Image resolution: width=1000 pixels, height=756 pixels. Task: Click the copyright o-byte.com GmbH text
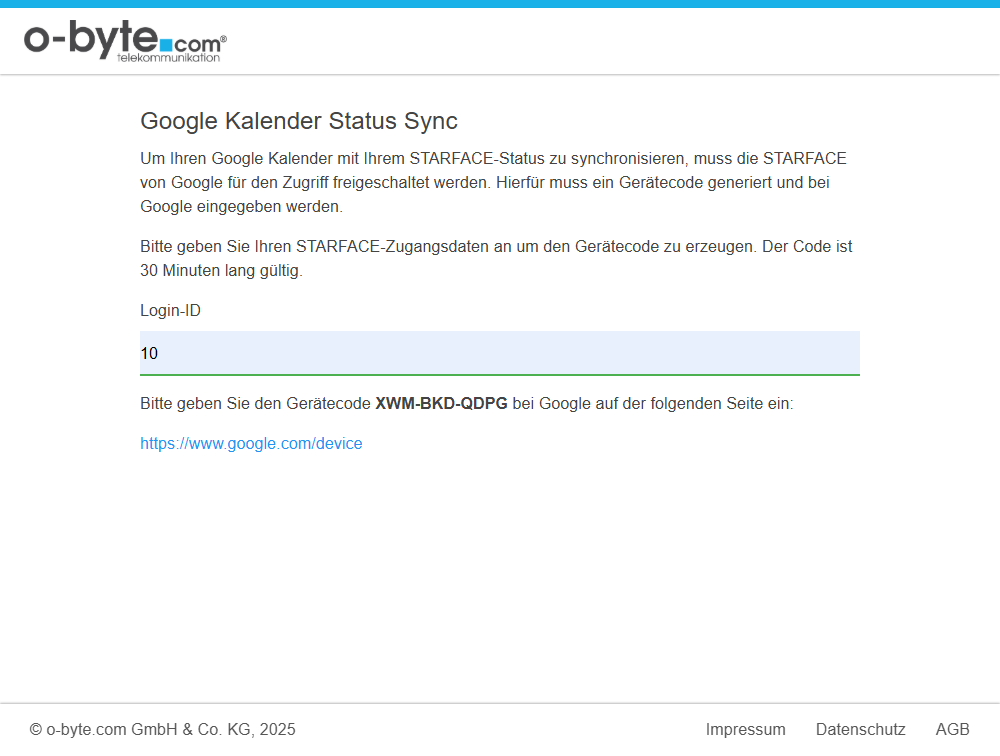(x=163, y=730)
